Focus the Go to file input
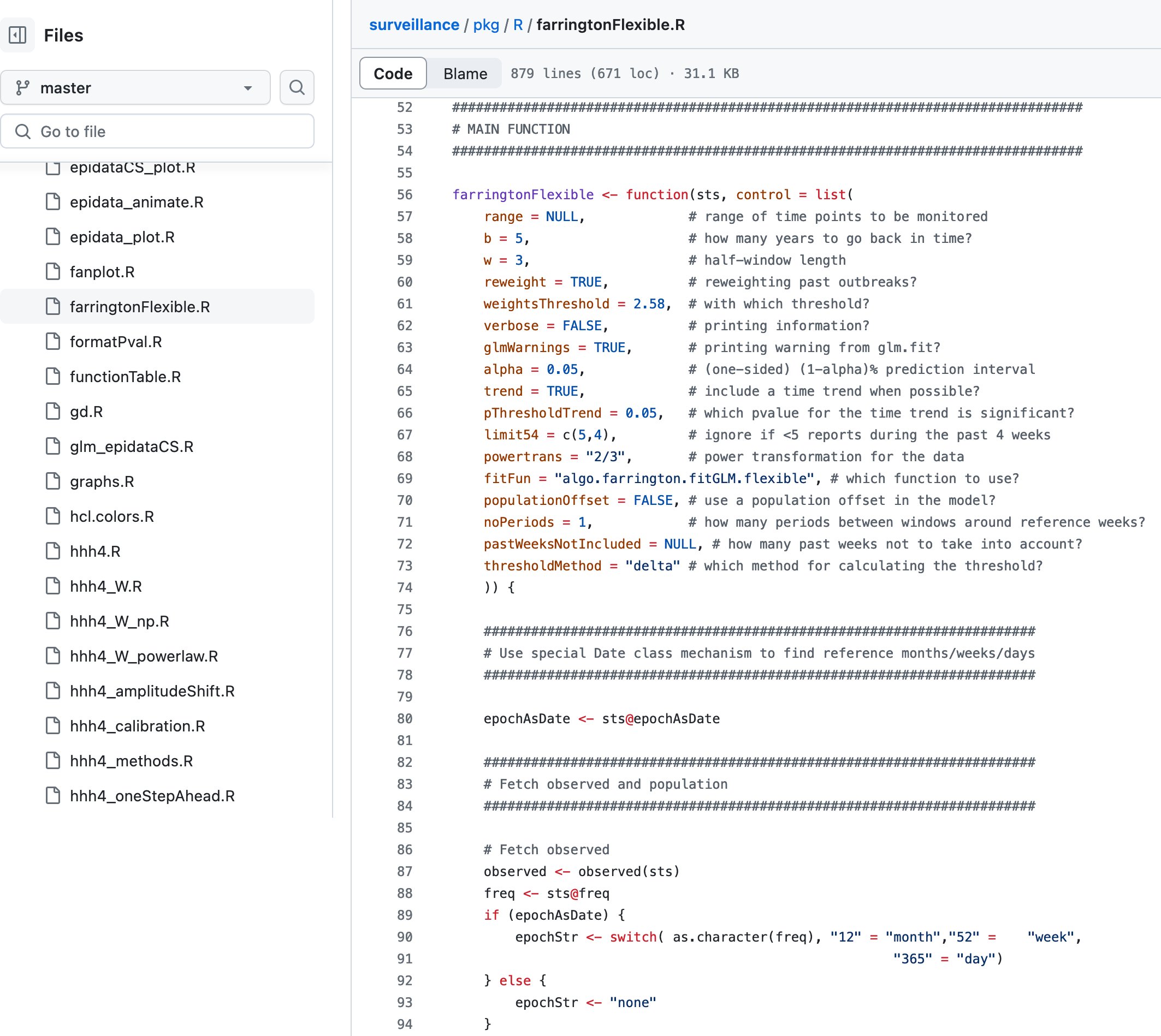Screen dimensions: 1161x1036 (x=158, y=132)
